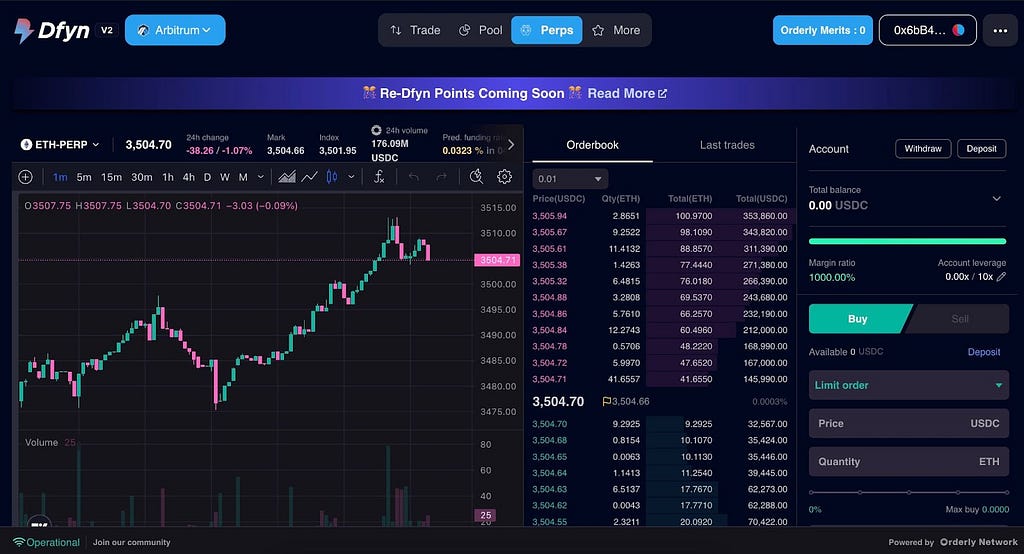The width and height of the screenshot is (1024, 554).
Task: Choose the line chart style icon
Action: point(310,177)
